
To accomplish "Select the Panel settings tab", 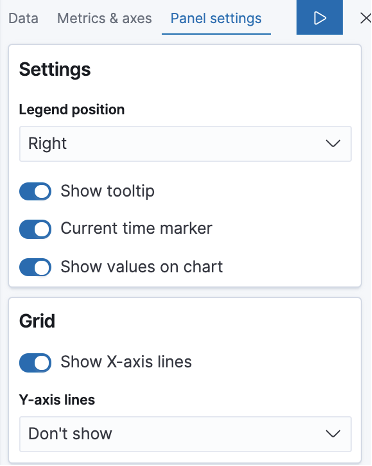I will (x=216, y=18).
